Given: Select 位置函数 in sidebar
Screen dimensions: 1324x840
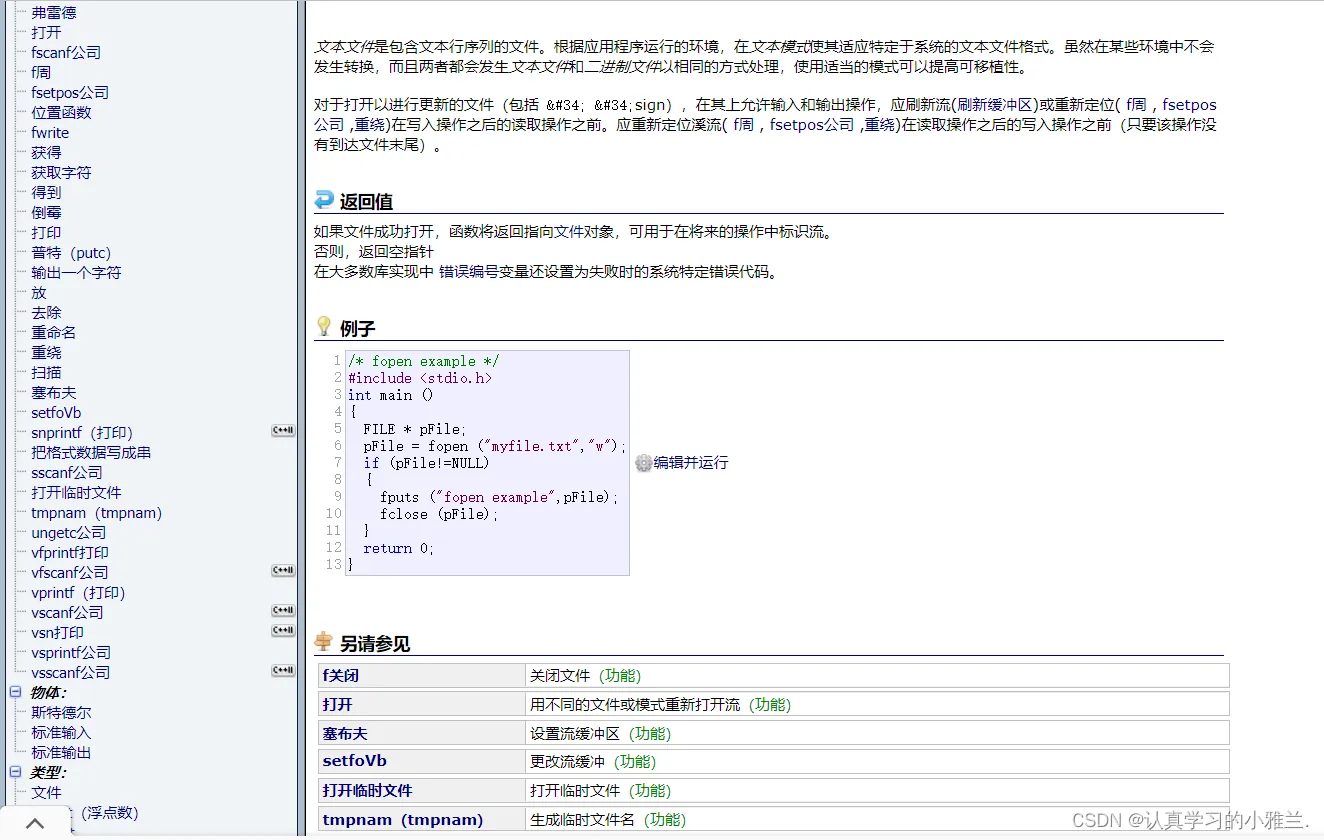Looking at the screenshot, I should pos(61,112).
